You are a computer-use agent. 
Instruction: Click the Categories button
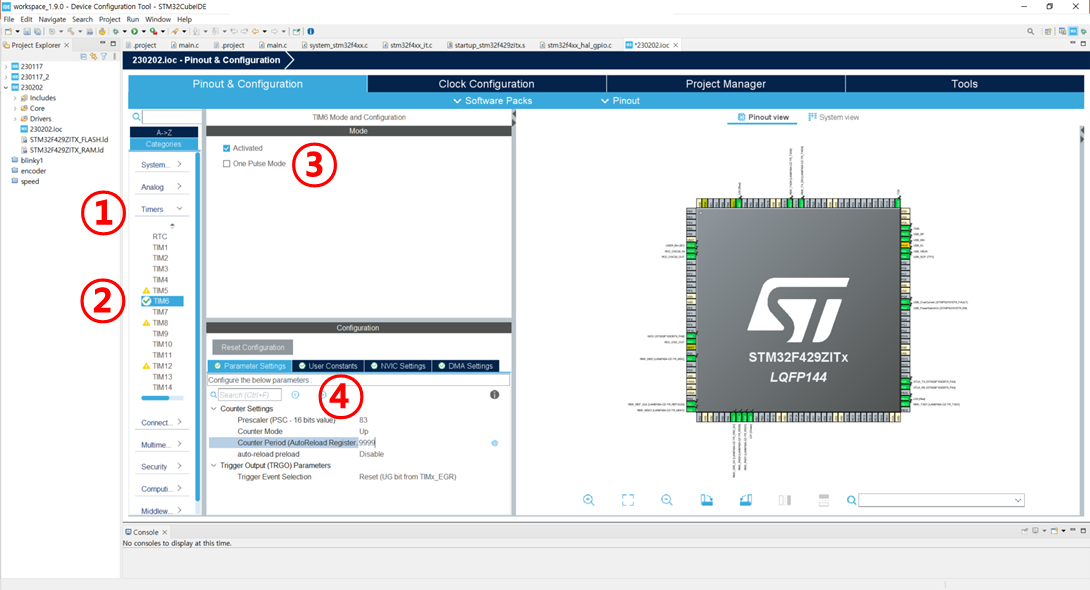click(x=164, y=144)
